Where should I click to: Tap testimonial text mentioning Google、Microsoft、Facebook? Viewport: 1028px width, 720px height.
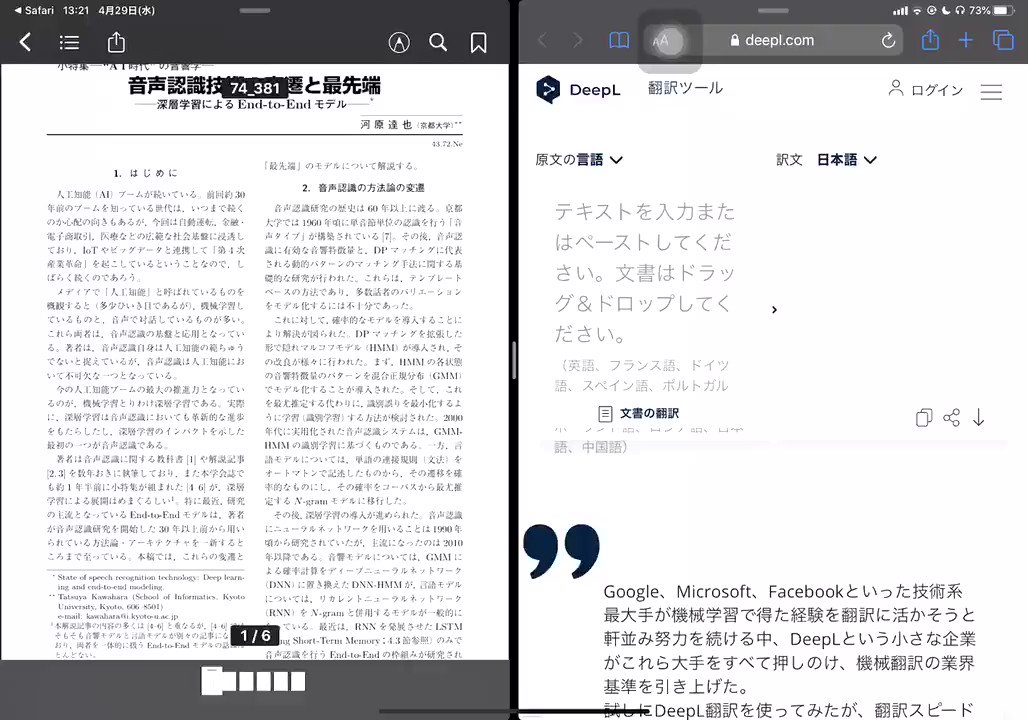click(x=789, y=639)
